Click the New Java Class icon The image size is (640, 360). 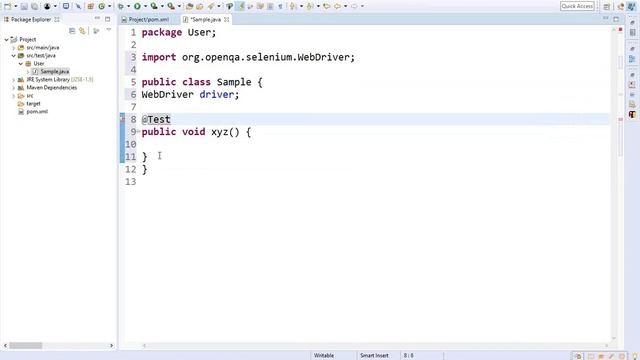[x=101, y=6]
